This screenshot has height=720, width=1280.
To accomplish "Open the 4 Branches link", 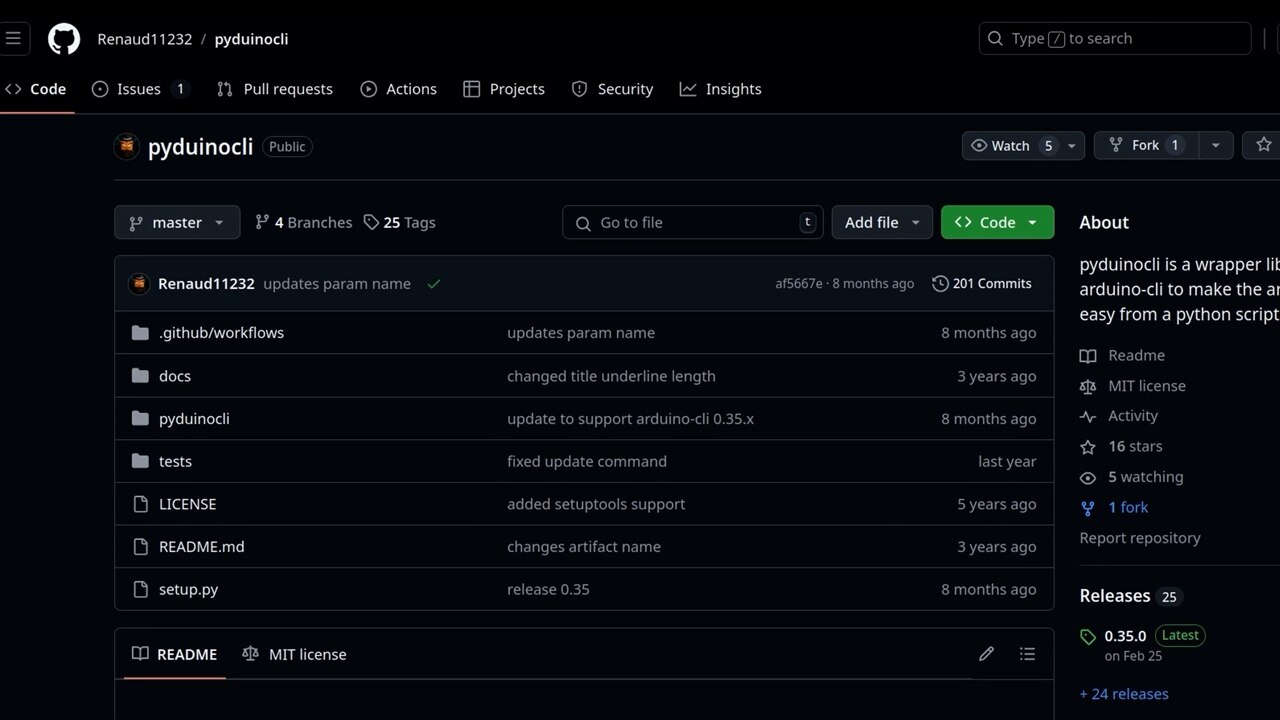I will click(304, 222).
